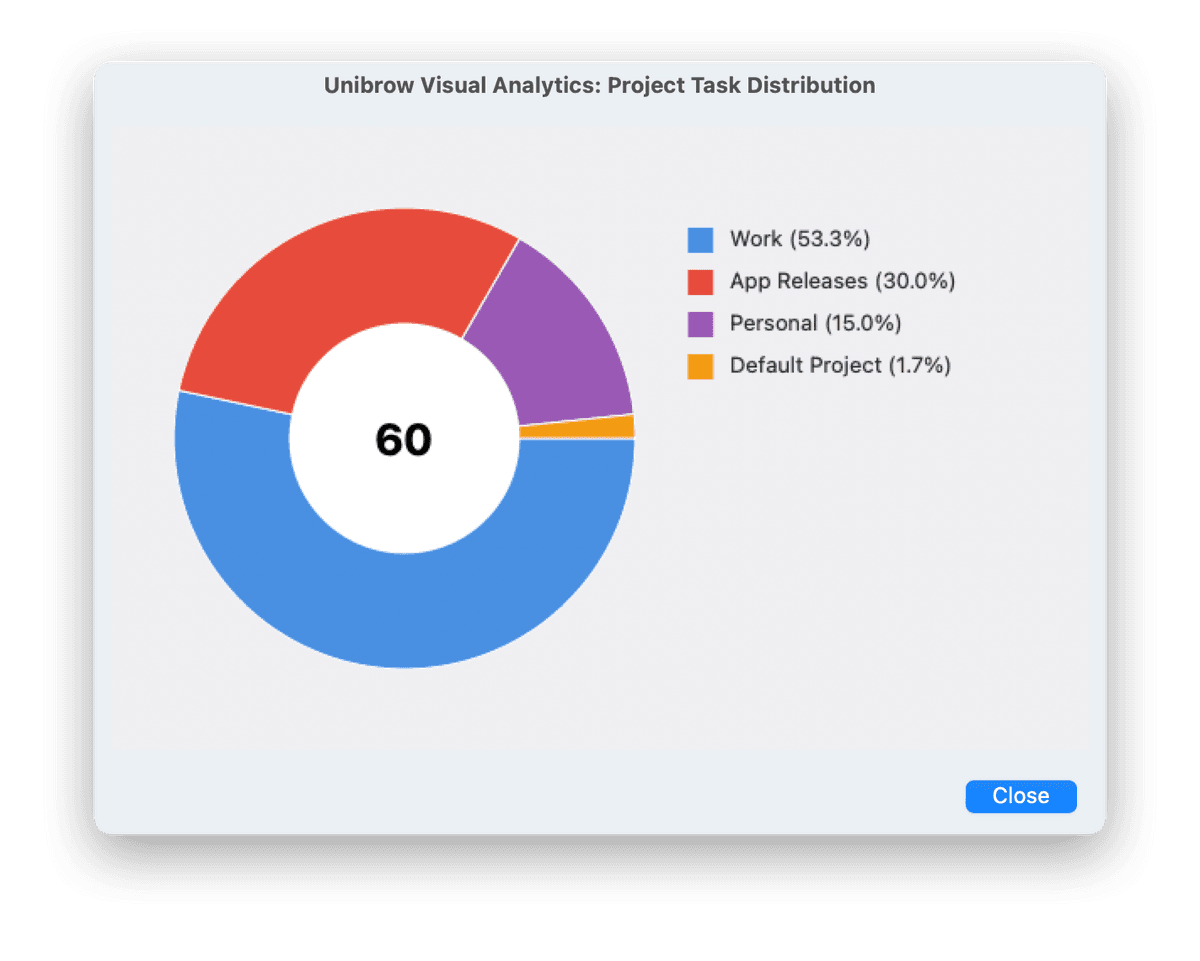Screen dimensions: 1200x961
Task: Select the blue Work donut segment
Action: point(404,610)
